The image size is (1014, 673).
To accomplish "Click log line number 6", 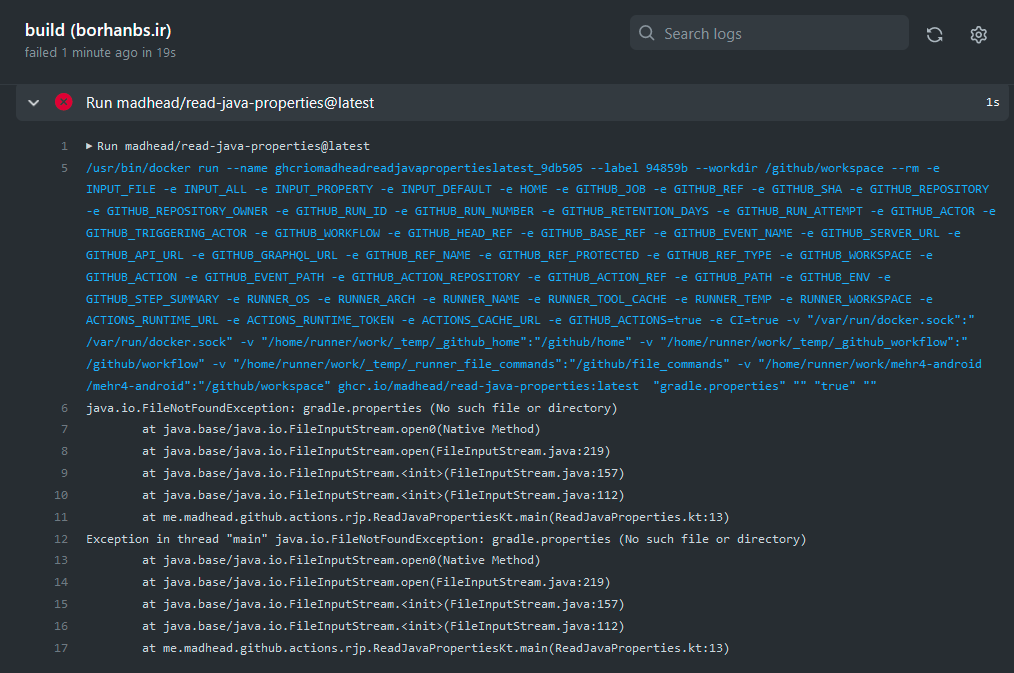I will point(64,408).
